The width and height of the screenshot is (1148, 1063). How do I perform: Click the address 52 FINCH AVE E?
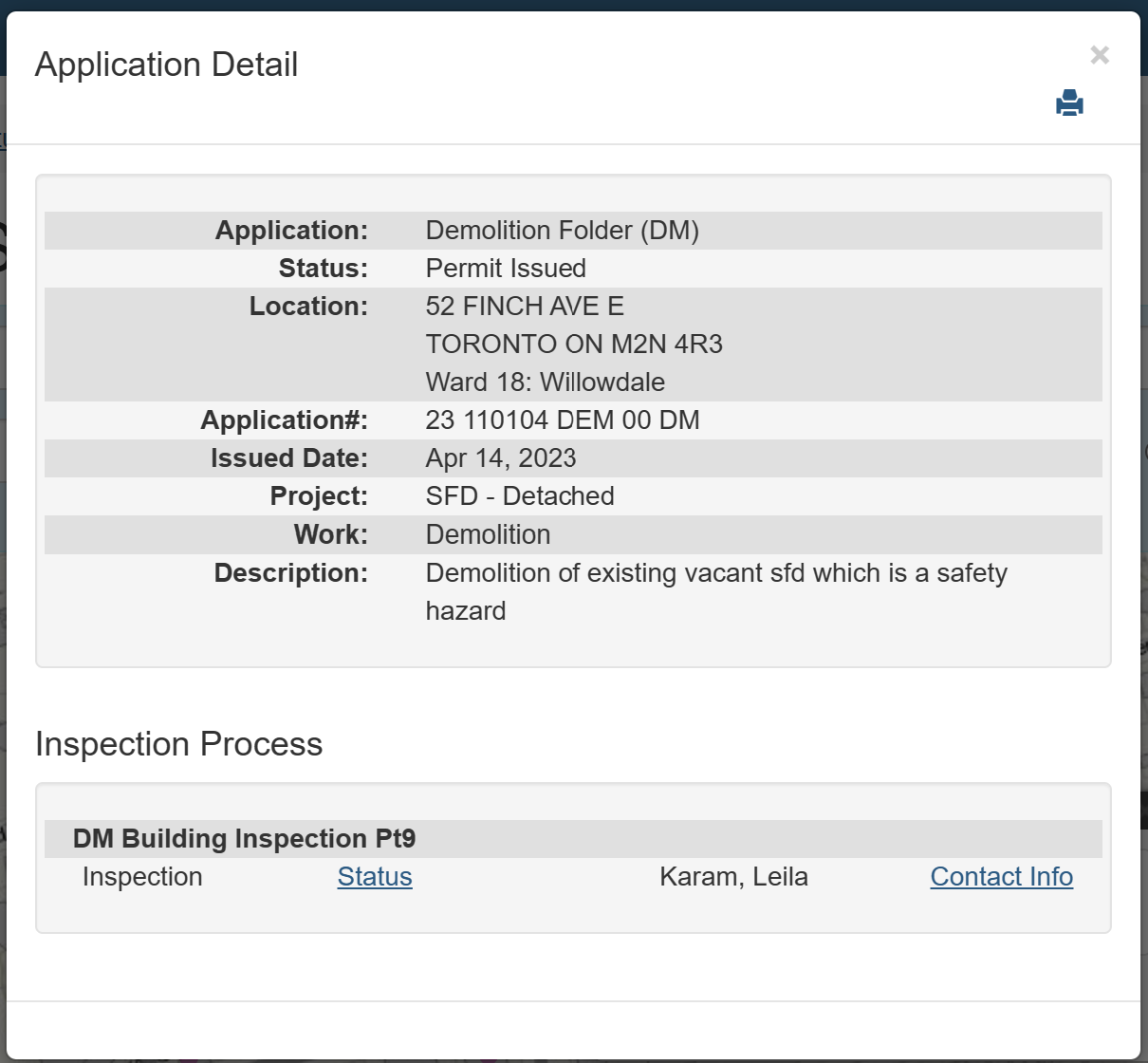tap(525, 307)
